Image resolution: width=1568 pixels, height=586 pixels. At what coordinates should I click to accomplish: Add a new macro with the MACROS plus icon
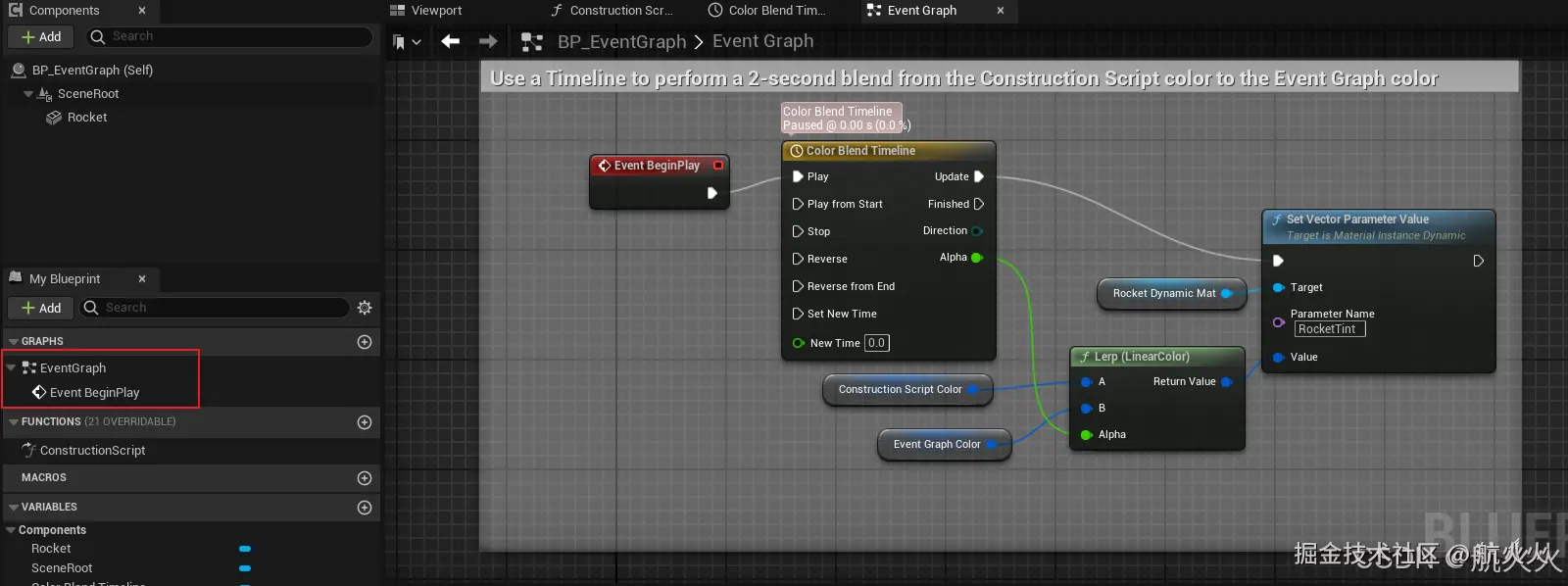pos(365,478)
